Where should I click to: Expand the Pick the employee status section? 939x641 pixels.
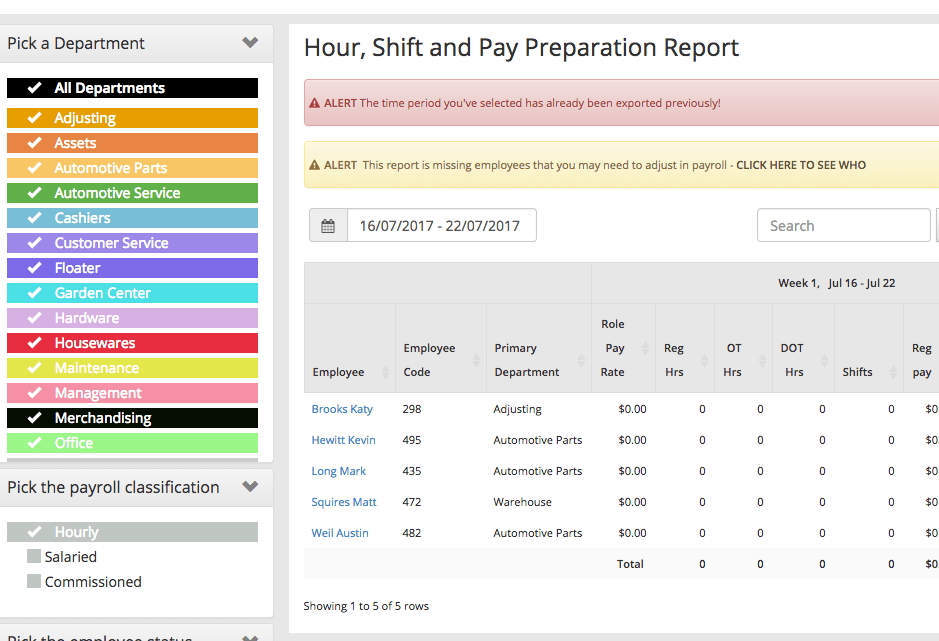[x=251, y=636]
